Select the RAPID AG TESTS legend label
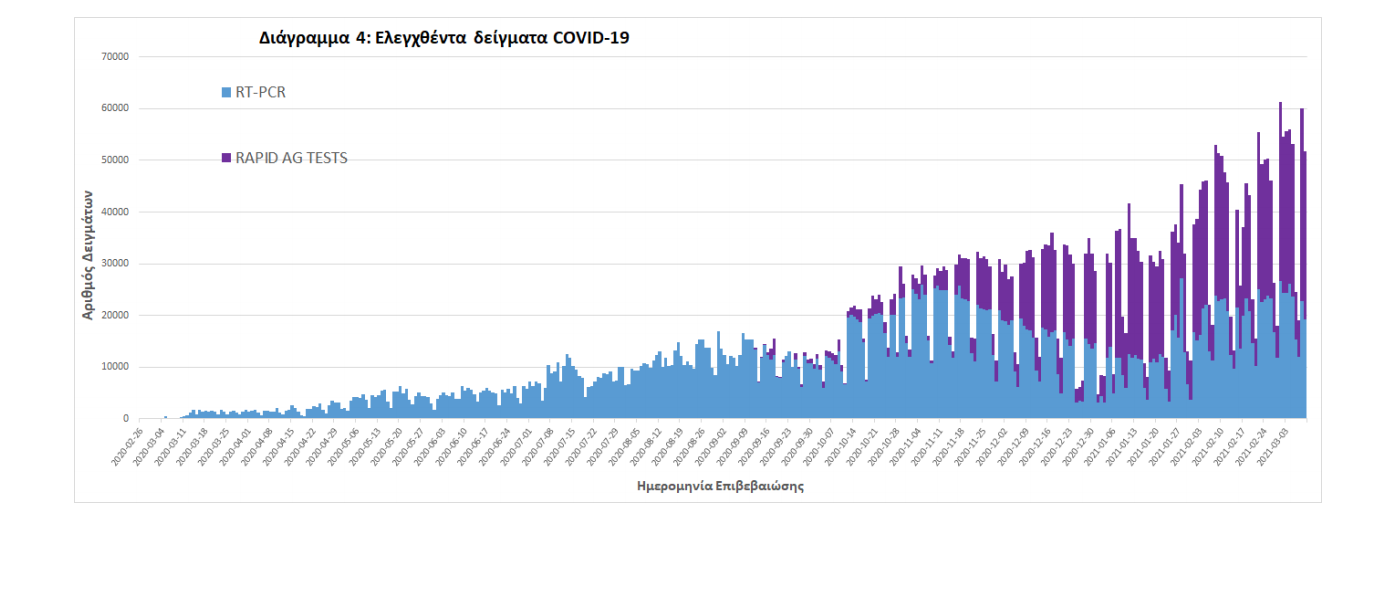The width and height of the screenshot is (1376, 590). (291, 158)
